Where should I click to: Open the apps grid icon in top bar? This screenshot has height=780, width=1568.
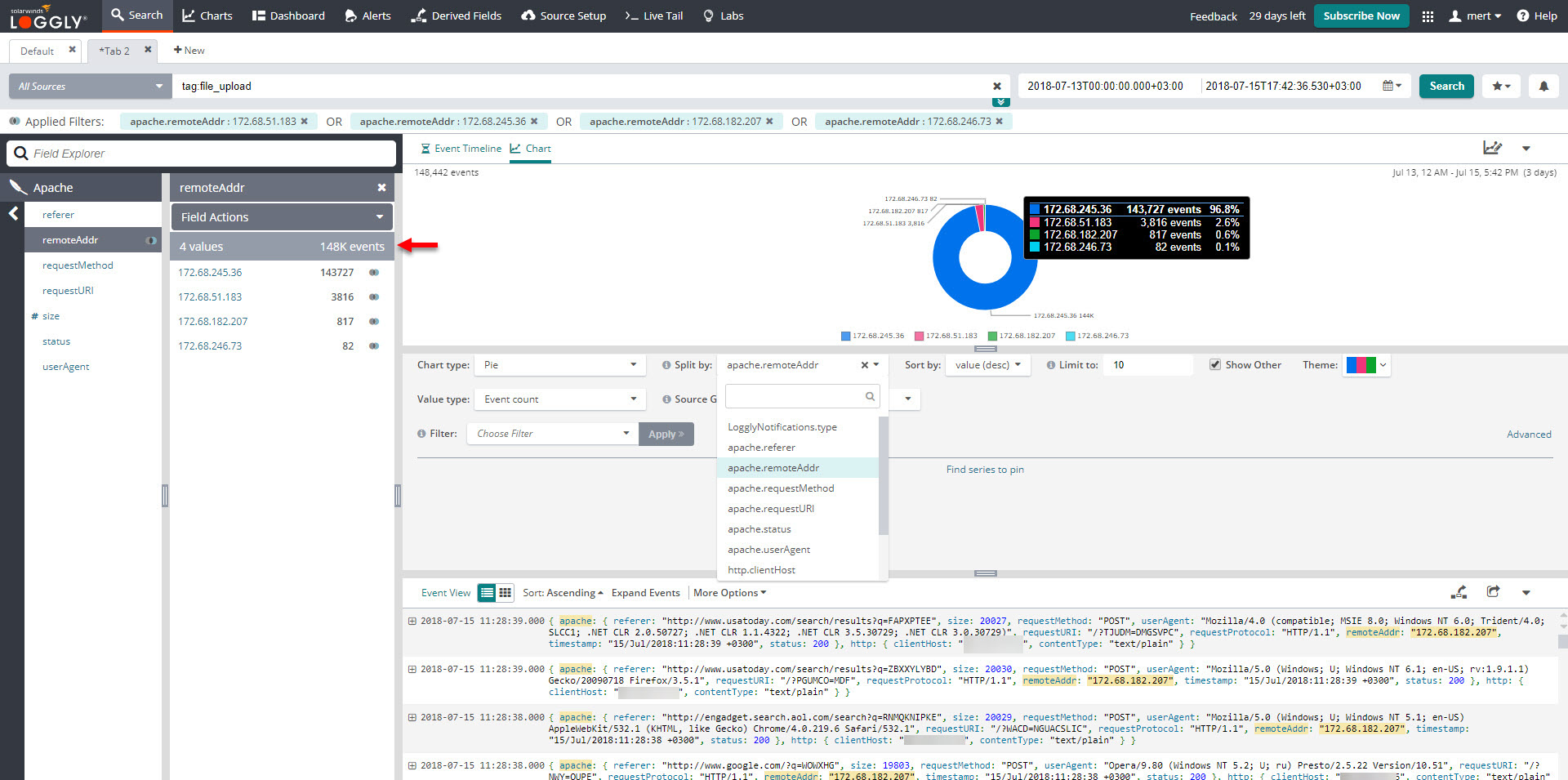(1428, 16)
